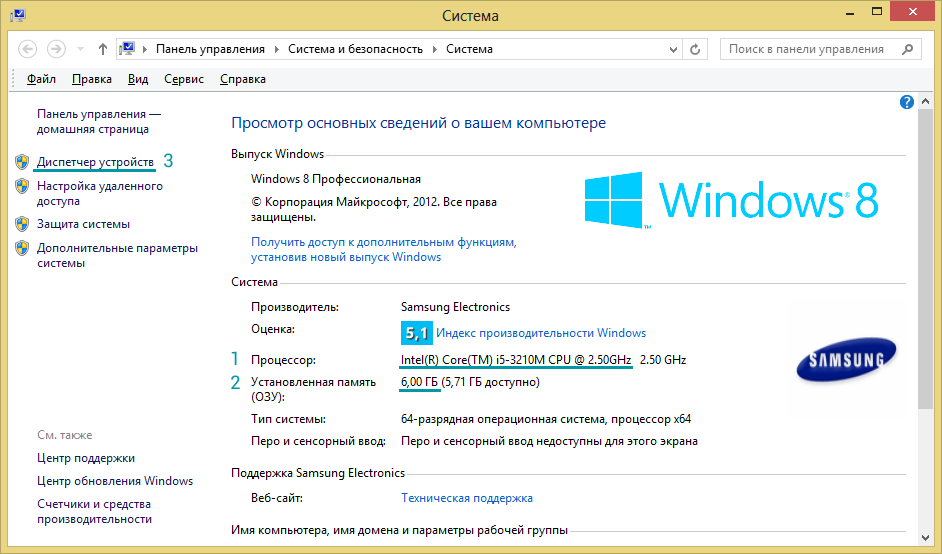Screen dimensions: 942x554
Task: Click shield icon beside Диспетчер устройств
Action: coord(22,162)
